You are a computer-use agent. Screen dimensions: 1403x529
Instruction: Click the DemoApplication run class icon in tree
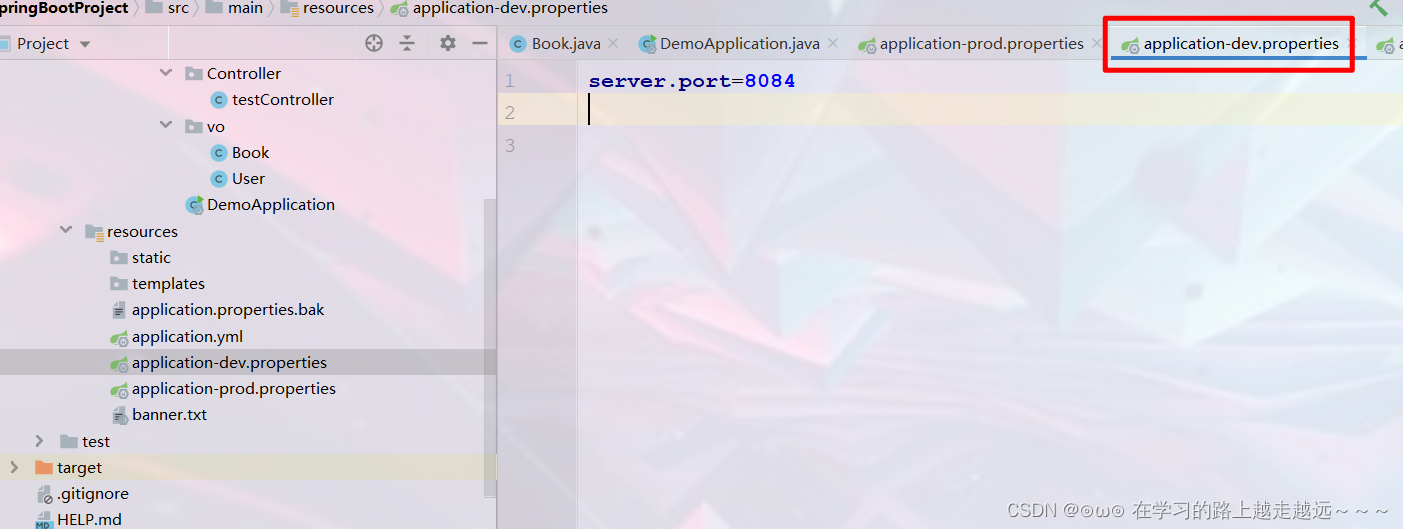click(x=194, y=204)
